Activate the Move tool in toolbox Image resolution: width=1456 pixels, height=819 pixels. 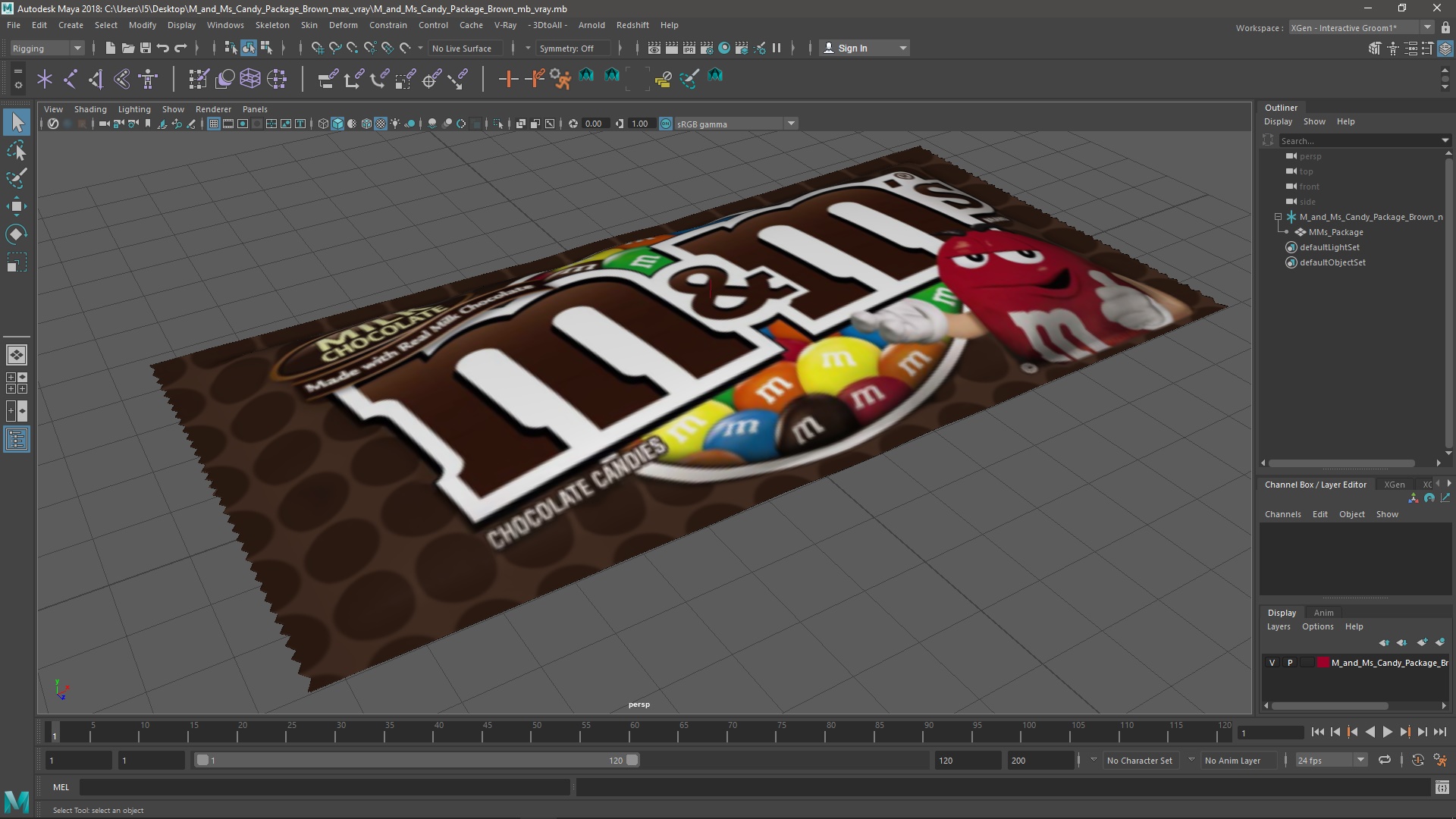pos(17,206)
